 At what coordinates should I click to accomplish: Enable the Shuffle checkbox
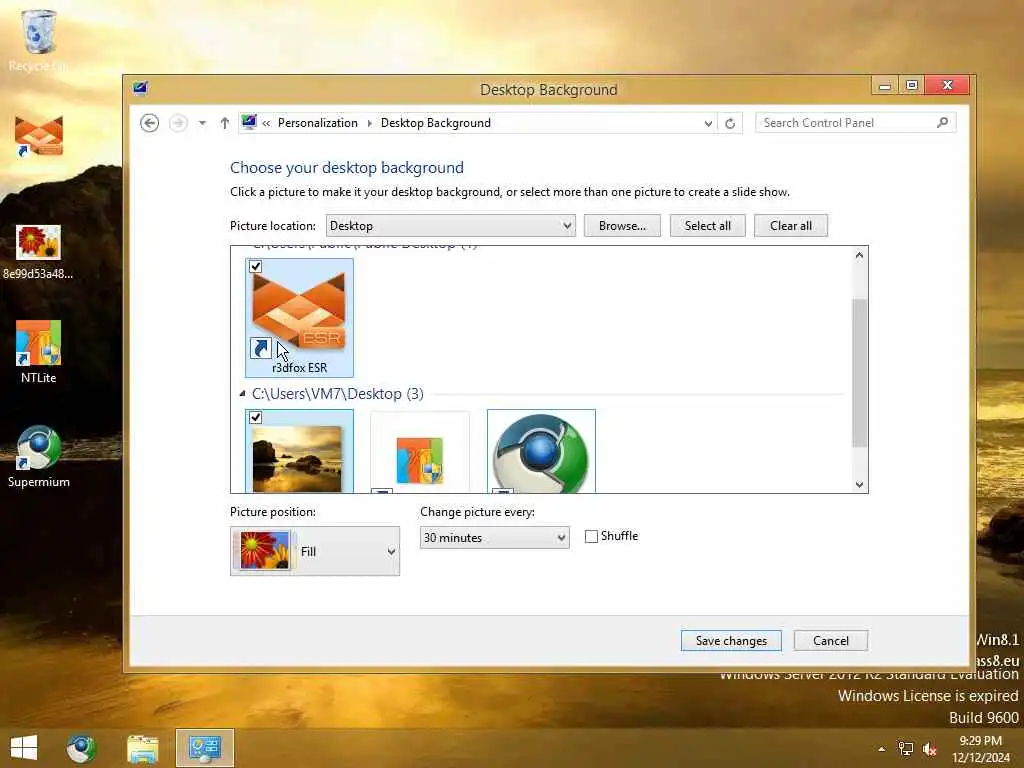tap(591, 536)
